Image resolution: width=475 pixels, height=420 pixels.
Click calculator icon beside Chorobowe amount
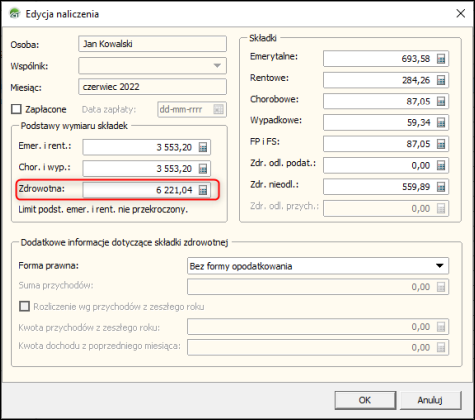click(441, 101)
